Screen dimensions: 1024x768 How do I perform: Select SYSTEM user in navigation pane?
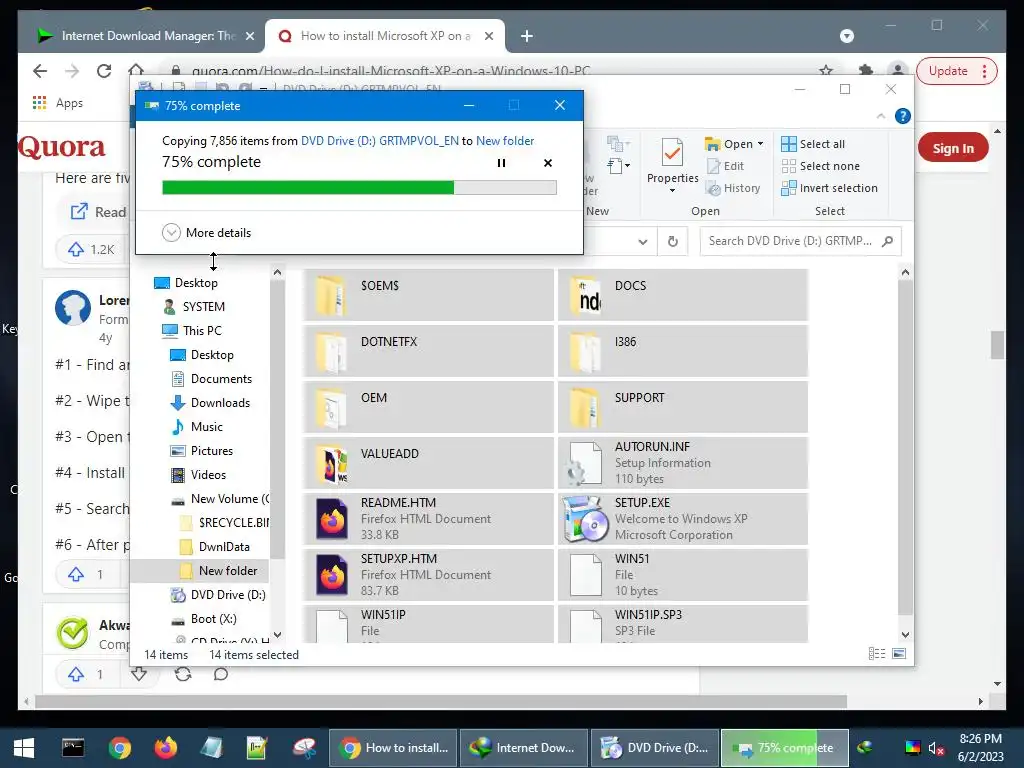[x=193, y=307]
